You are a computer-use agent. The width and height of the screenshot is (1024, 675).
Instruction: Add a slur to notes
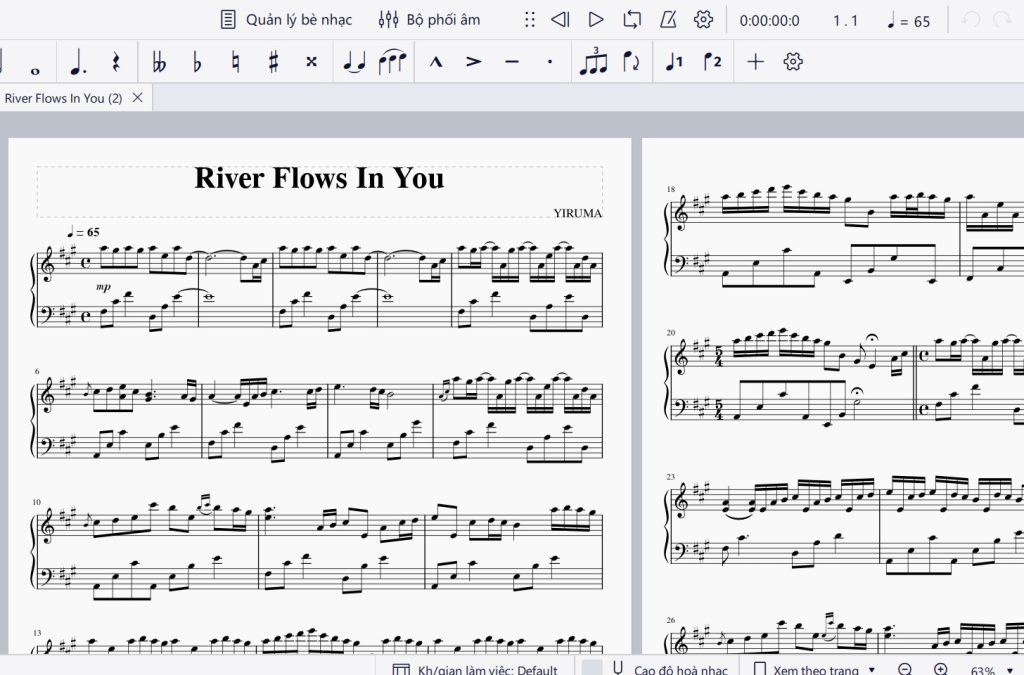(x=391, y=62)
